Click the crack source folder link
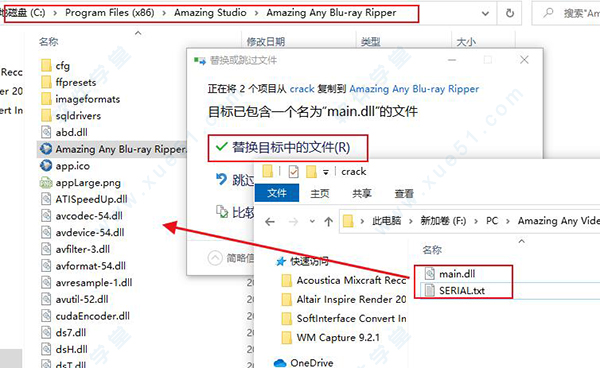 click(x=302, y=89)
